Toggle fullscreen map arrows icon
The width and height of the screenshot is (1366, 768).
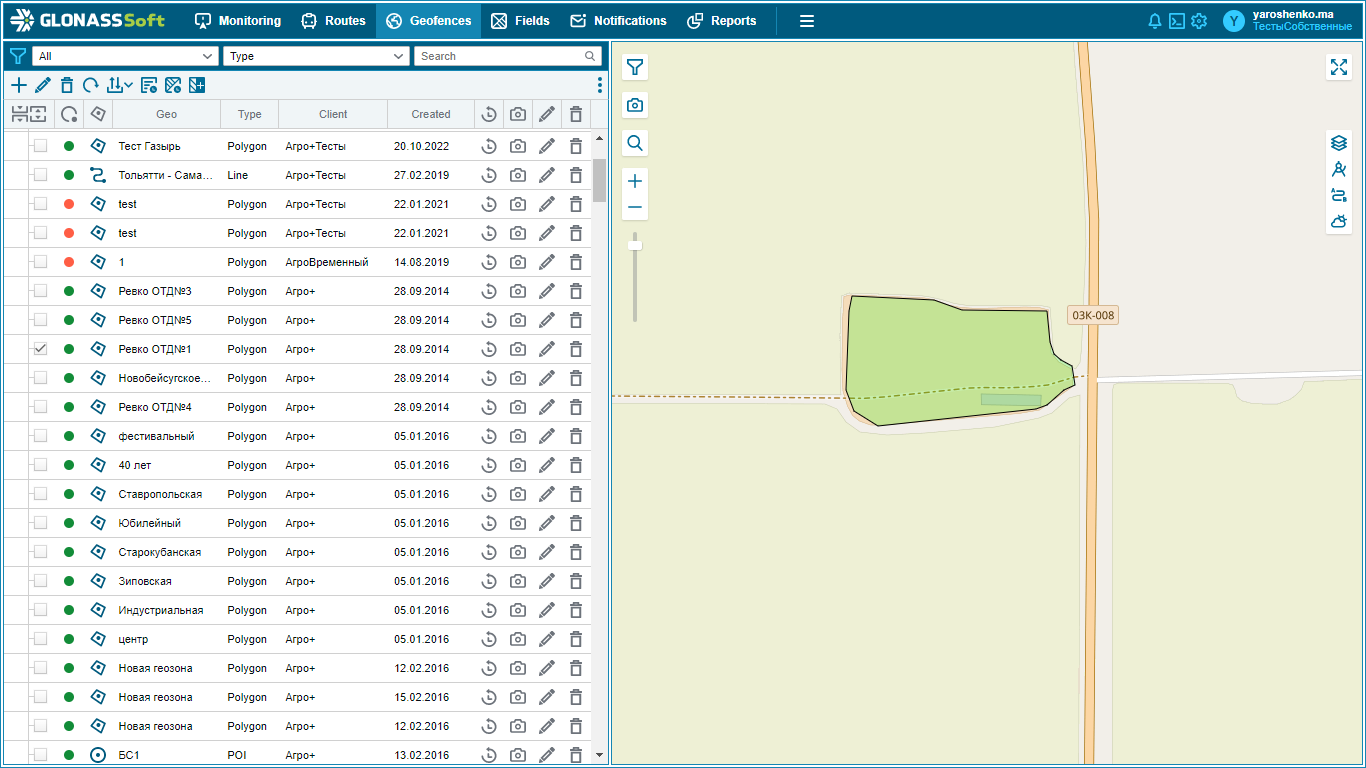coord(1339,67)
